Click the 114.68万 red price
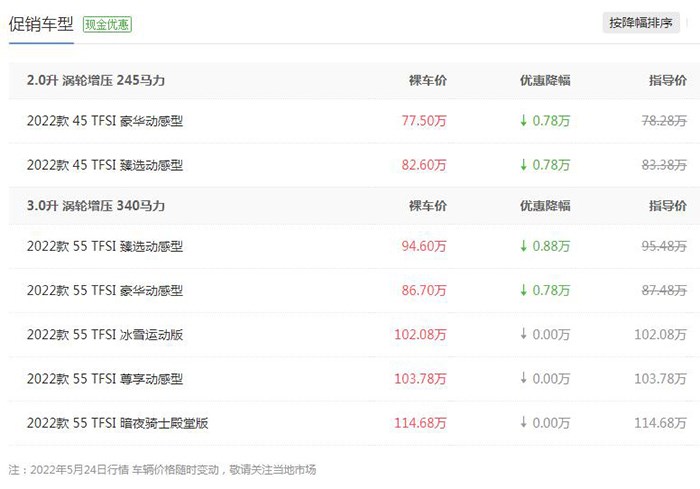This screenshot has width=700, height=489. pyautogui.click(x=420, y=423)
